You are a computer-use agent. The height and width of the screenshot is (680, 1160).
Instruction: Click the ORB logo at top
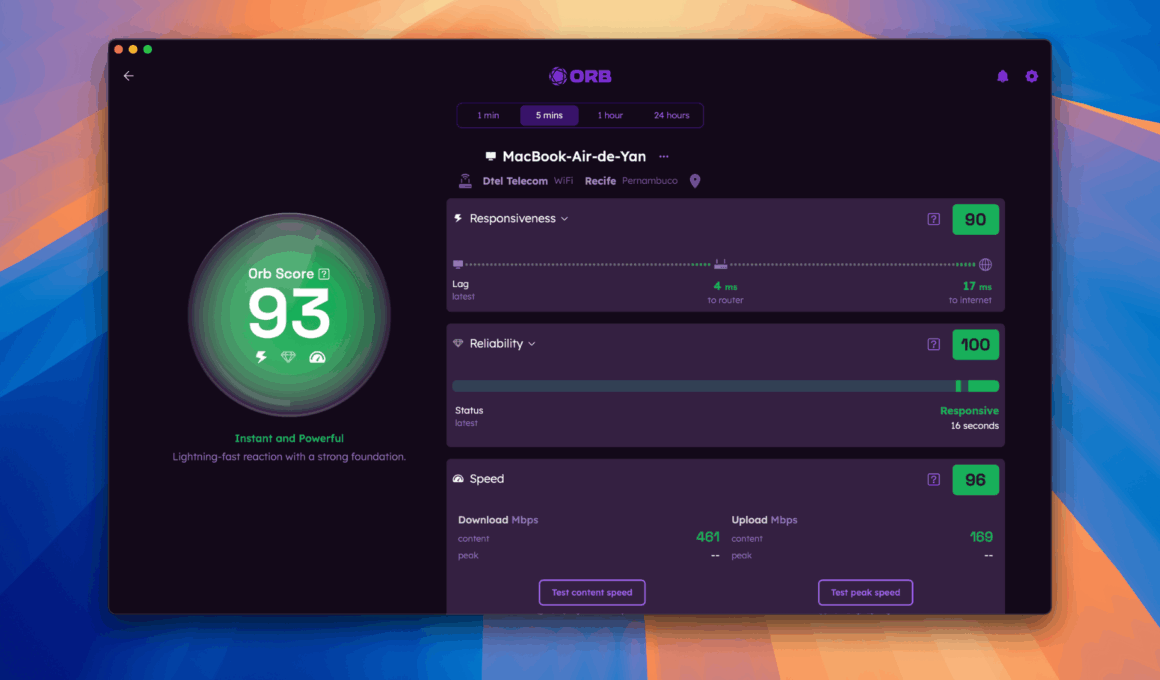pyautogui.click(x=580, y=76)
